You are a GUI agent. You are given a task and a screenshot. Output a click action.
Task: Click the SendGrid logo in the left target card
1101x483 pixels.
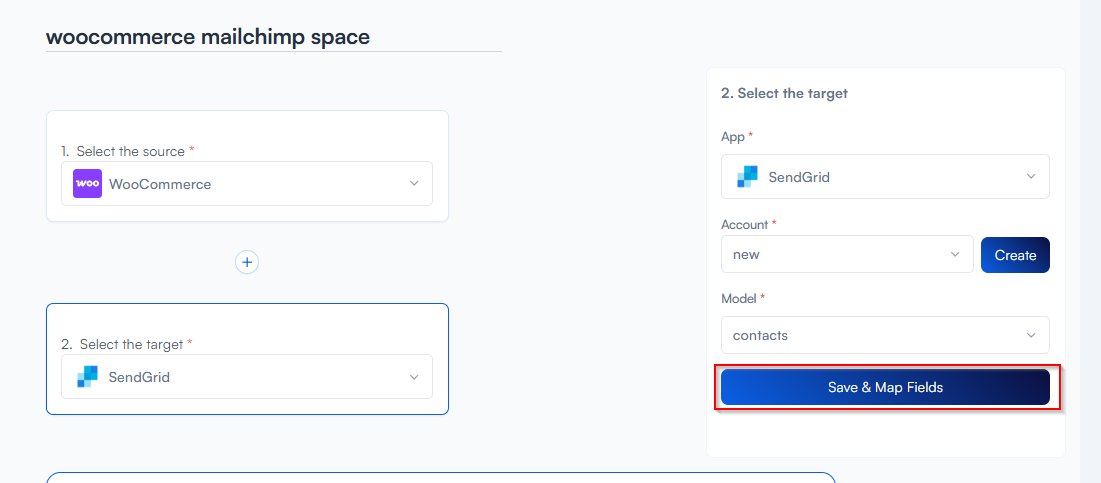(x=88, y=377)
